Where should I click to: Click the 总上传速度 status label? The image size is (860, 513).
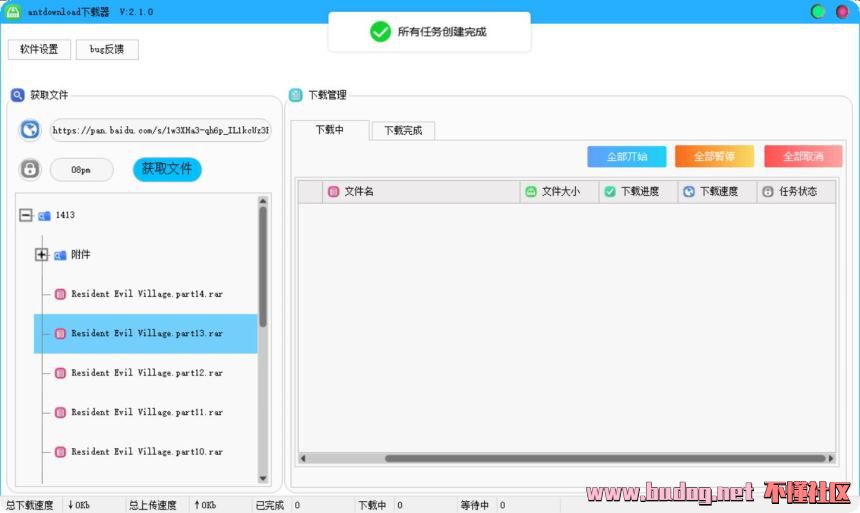coord(152,505)
